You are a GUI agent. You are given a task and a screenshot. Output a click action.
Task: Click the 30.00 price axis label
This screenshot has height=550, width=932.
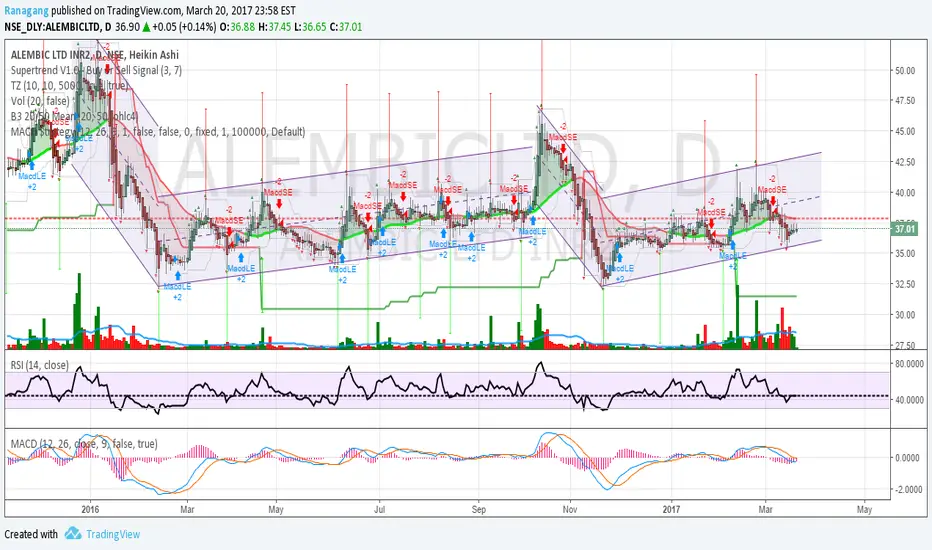click(905, 315)
